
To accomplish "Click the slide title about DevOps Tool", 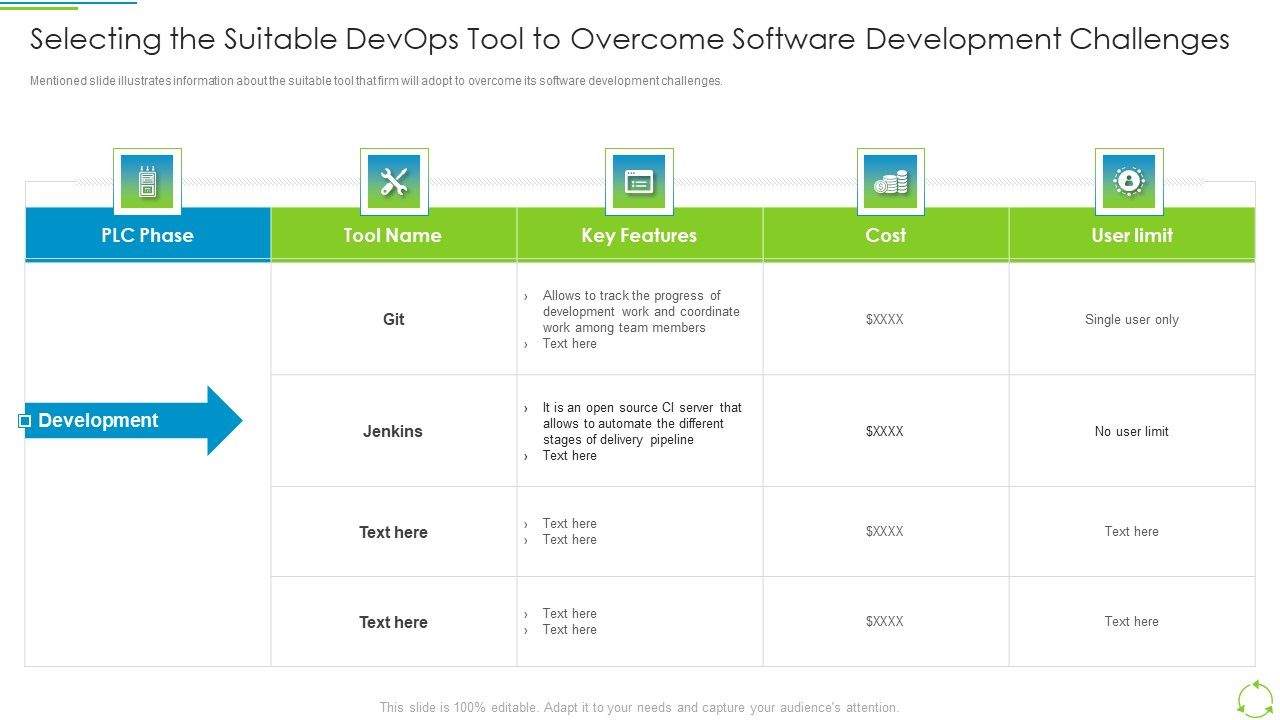I will [630, 39].
